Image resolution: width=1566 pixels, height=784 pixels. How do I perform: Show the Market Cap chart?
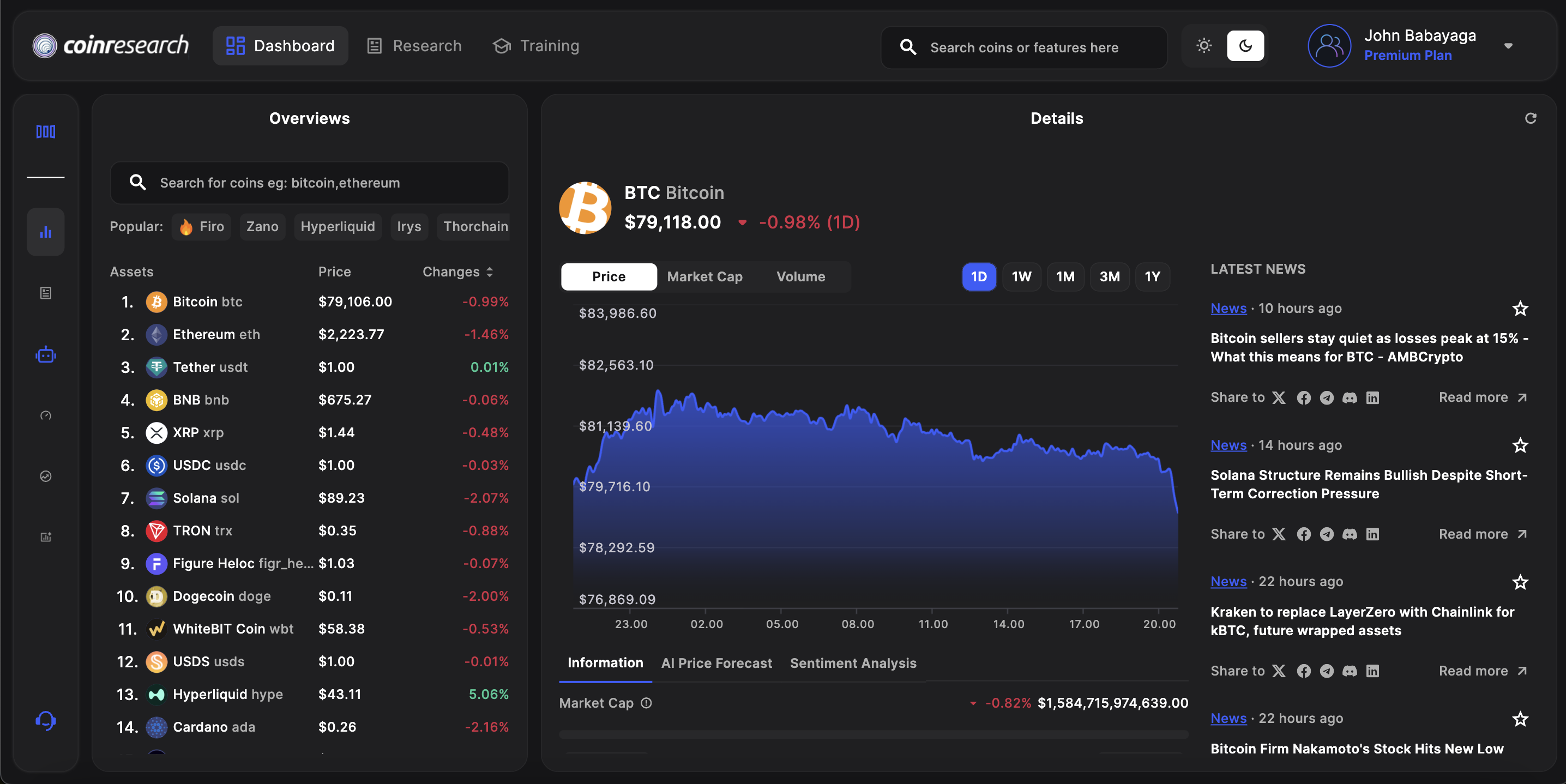[704, 276]
